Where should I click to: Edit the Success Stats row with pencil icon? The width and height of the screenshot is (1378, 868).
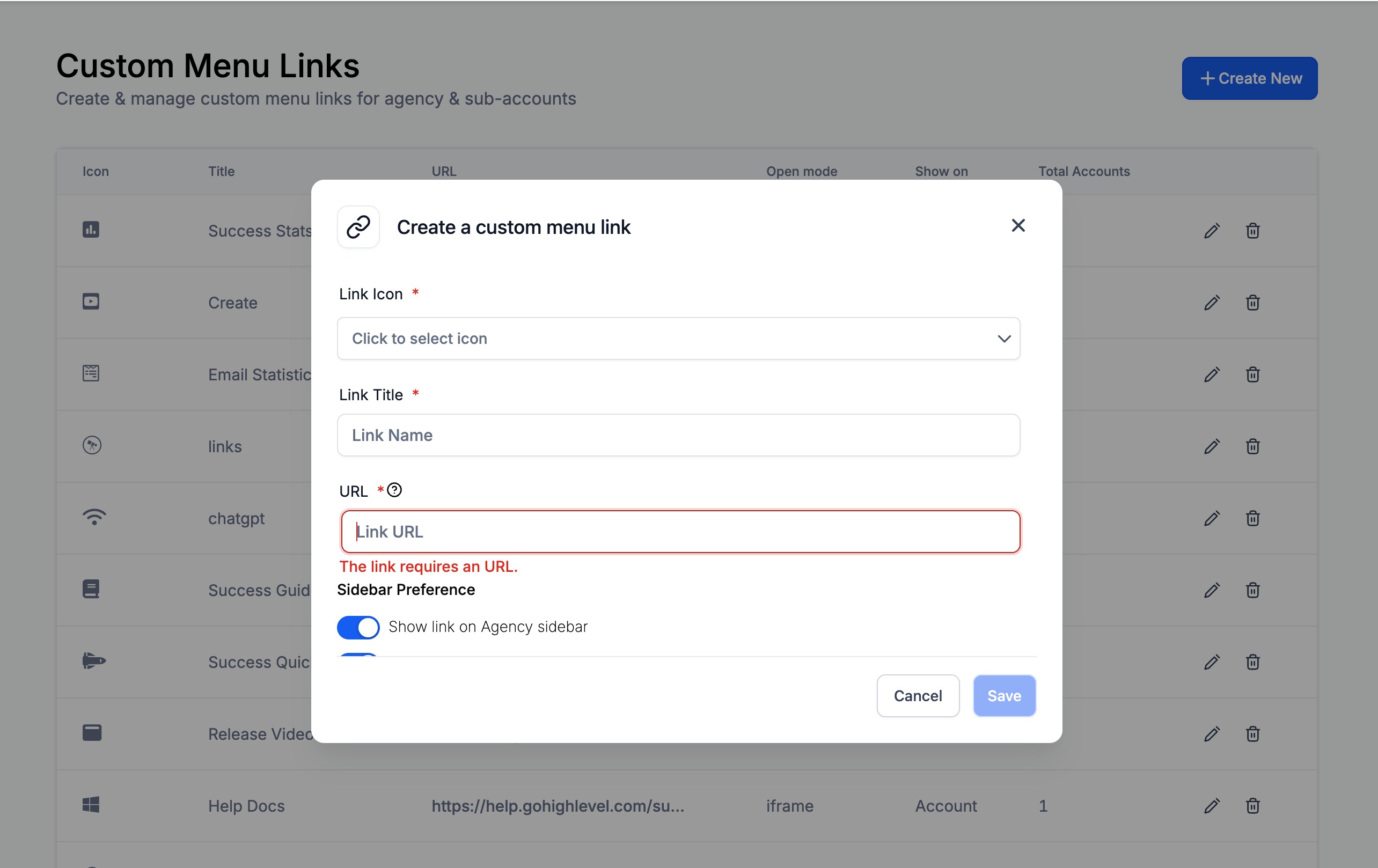1212,231
